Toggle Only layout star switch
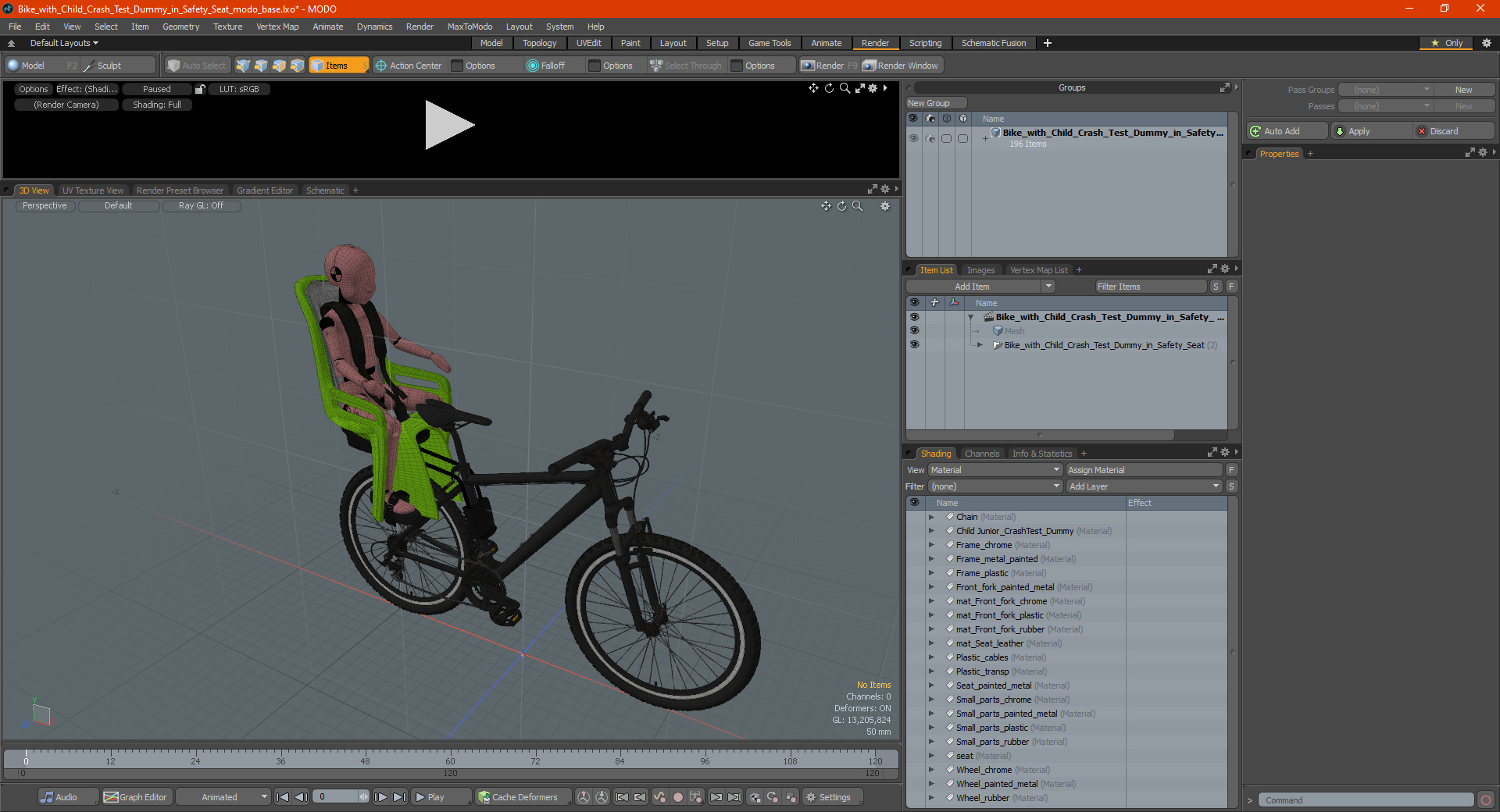The image size is (1500, 812). coord(1447,43)
